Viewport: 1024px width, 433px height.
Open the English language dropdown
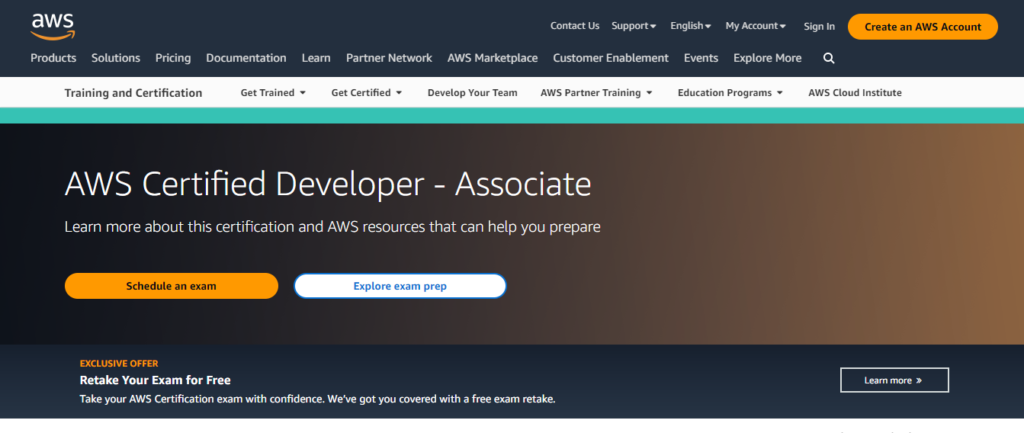[x=690, y=26]
